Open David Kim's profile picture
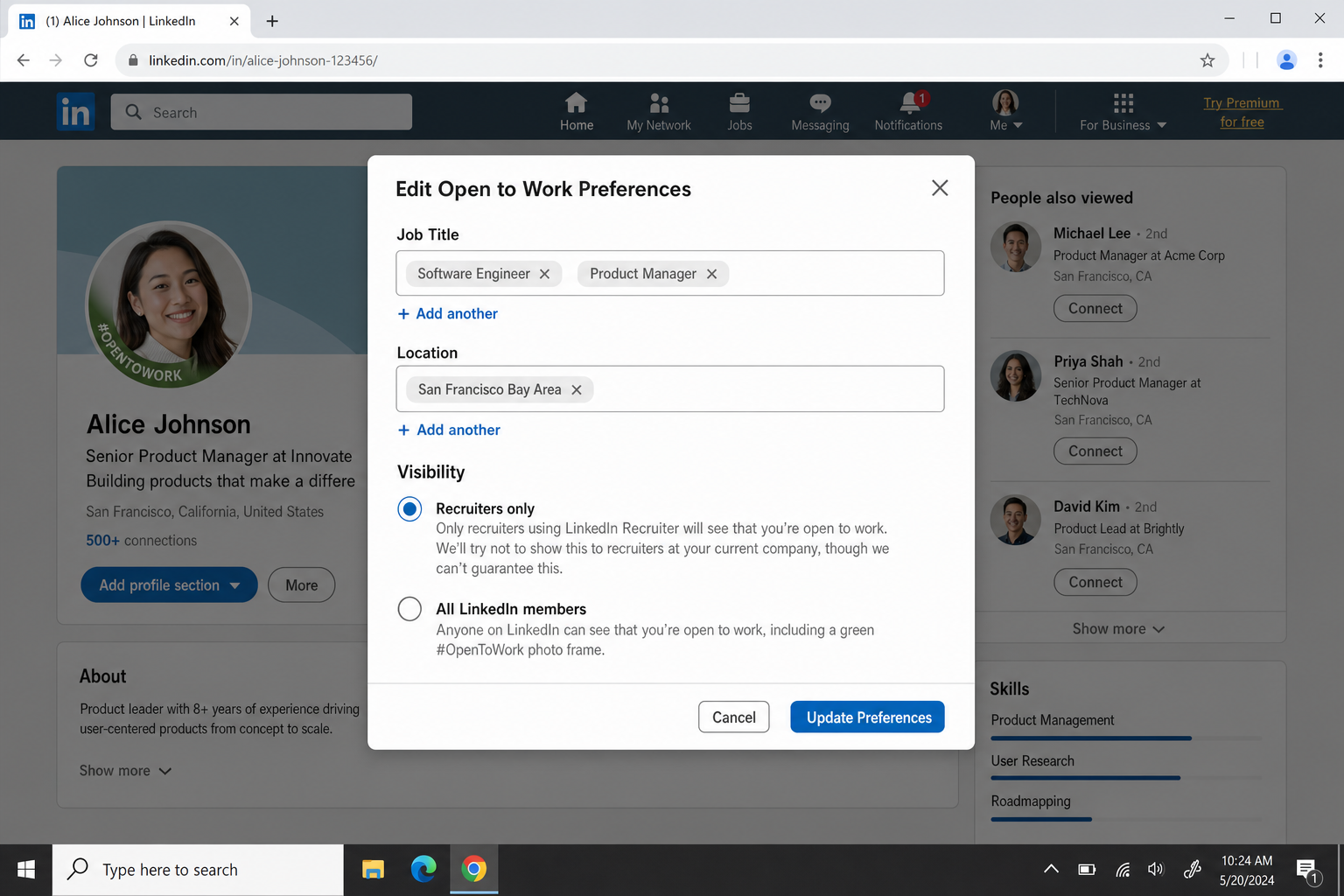 tap(1016, 520)
